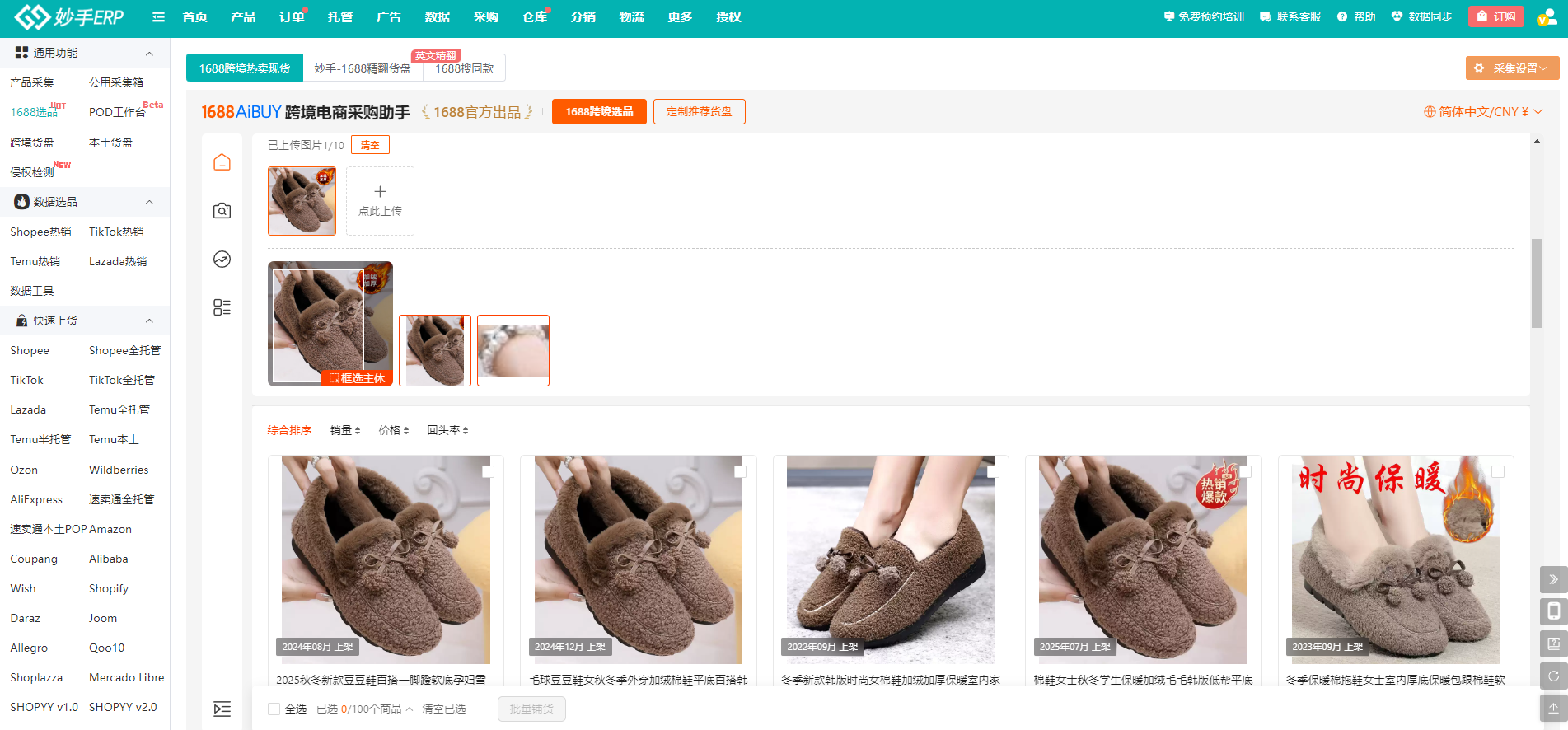Click the 批量铺货 button
Image resolution: width=1568 pixels, height=730 pixels.
531,709
